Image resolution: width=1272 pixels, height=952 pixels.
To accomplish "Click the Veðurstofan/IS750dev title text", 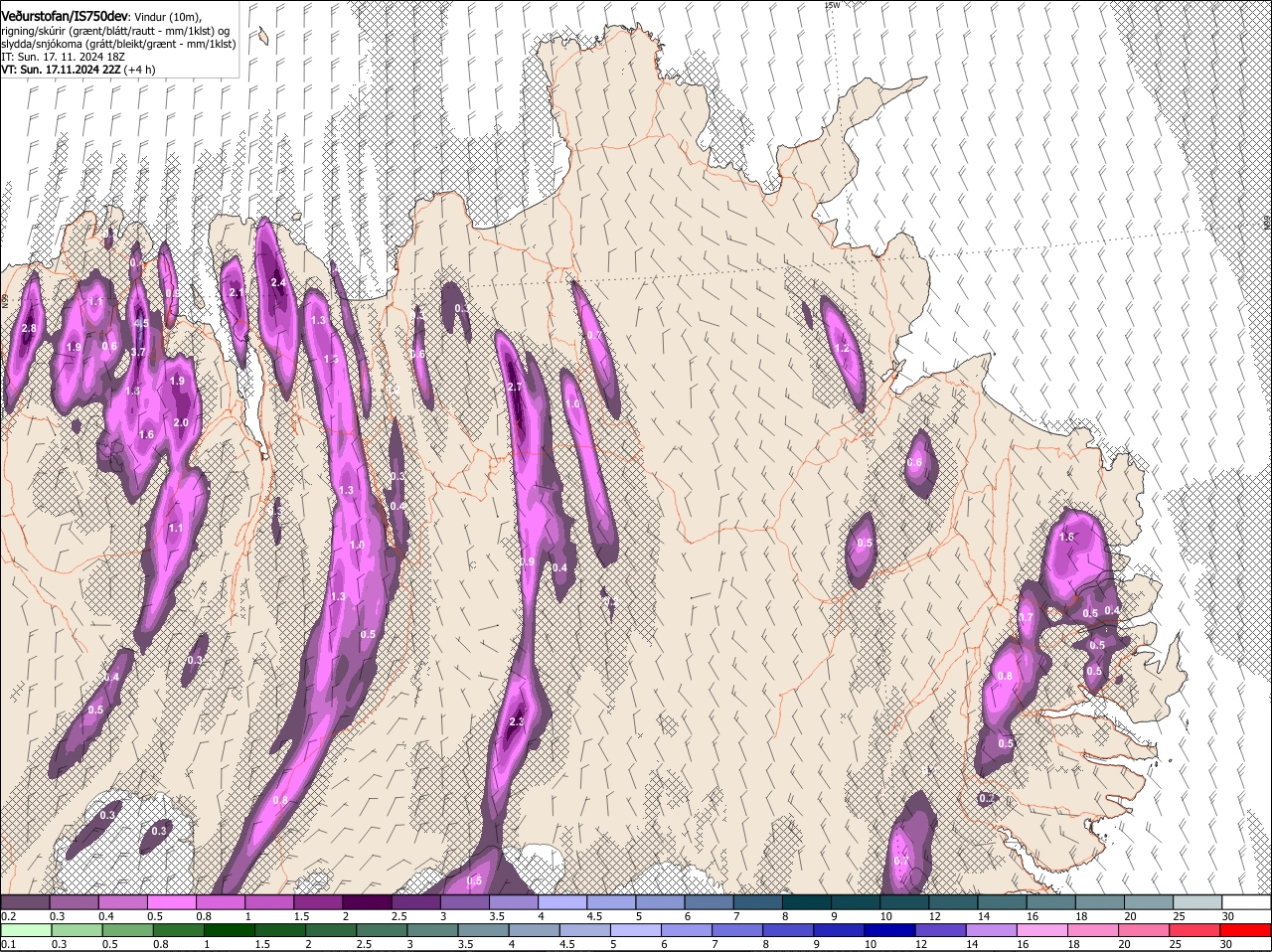I will click(x=65, y=16).
